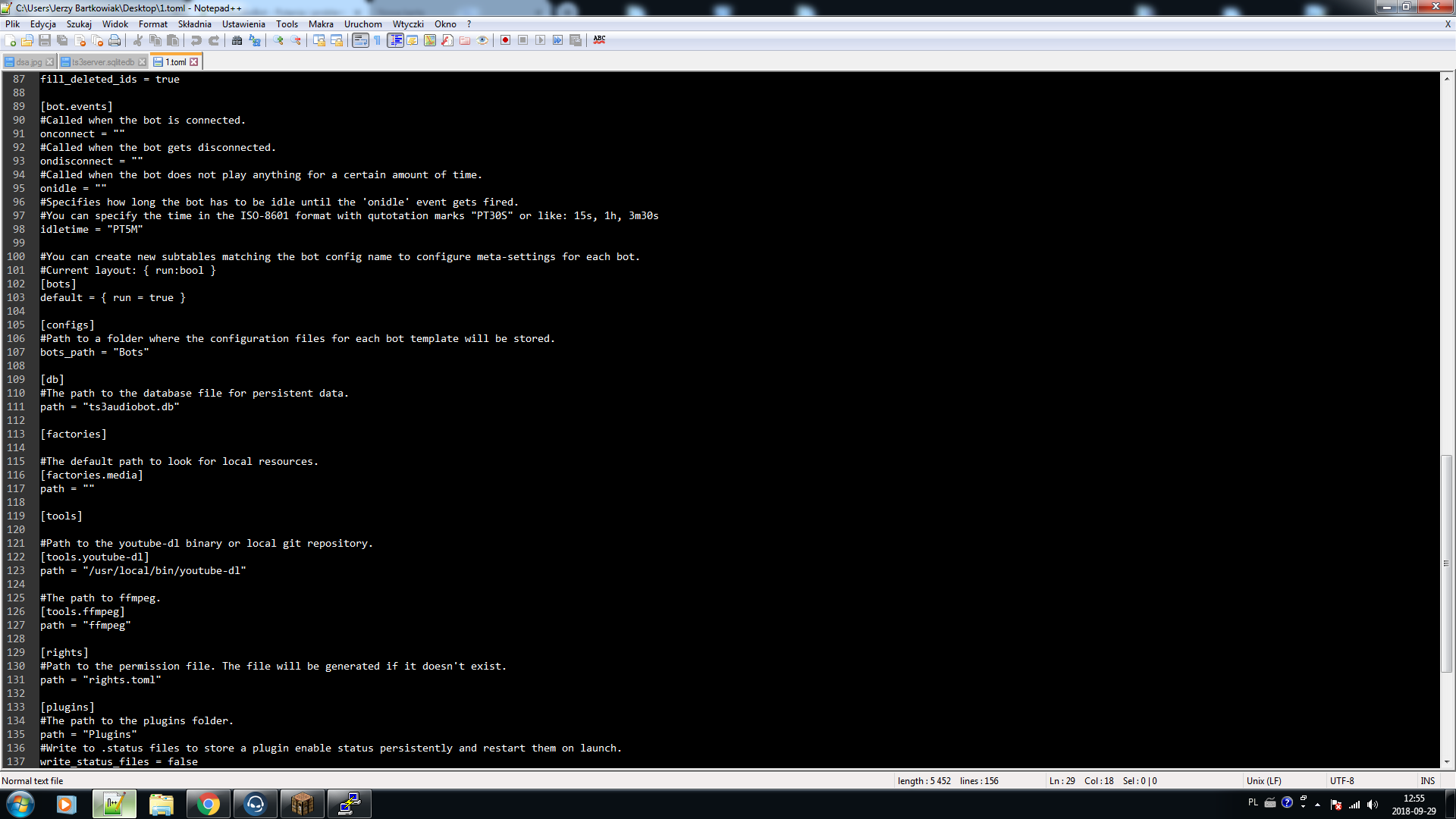
Task: Click the Undo arrow icon
Action: 196,40
